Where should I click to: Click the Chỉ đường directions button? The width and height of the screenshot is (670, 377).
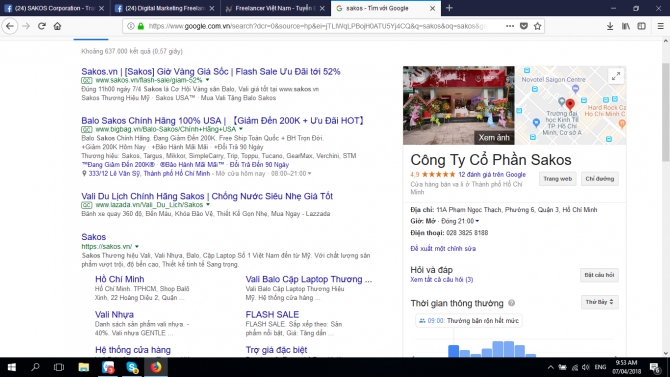pyautogui.click(x=599, y=179)
